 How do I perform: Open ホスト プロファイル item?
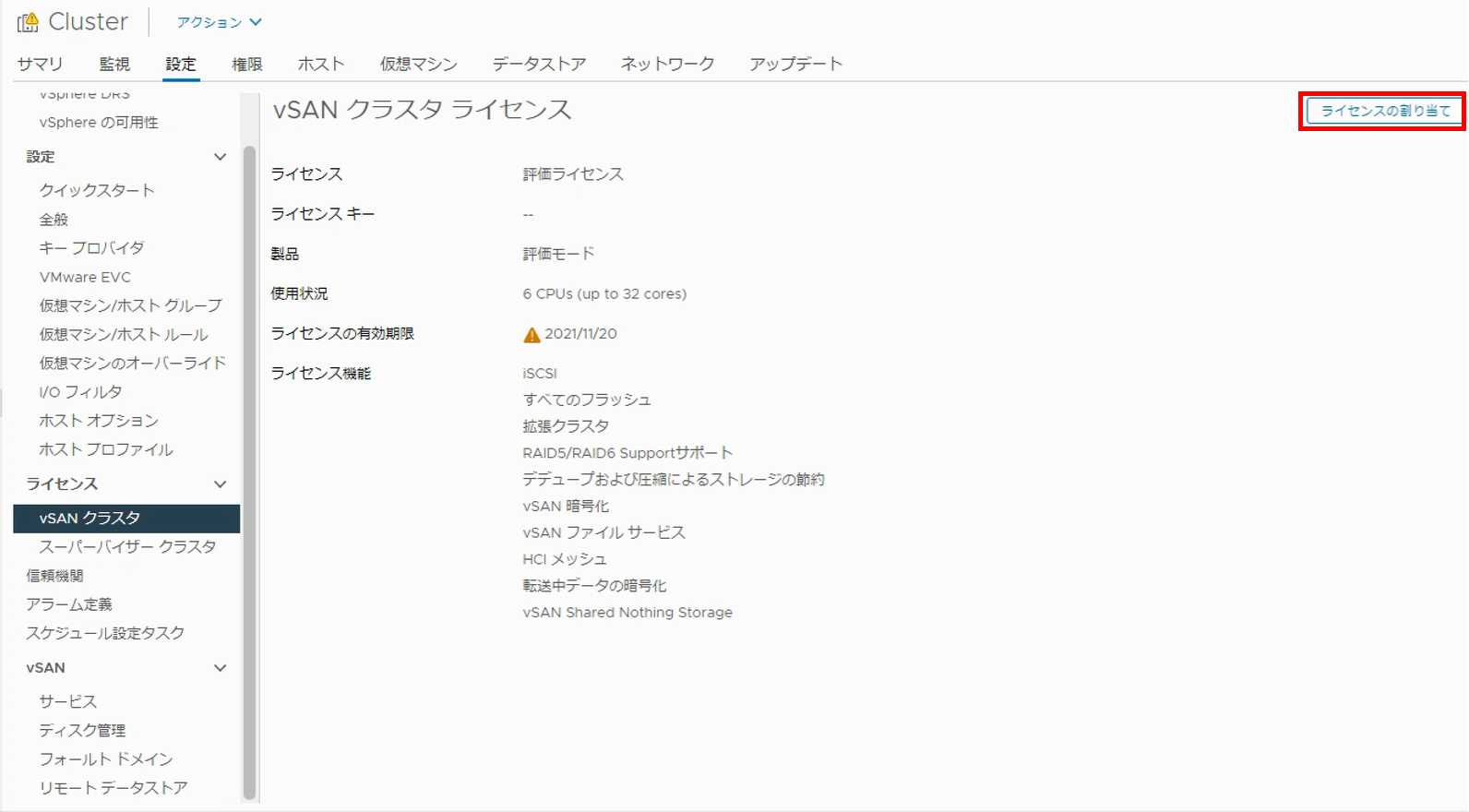coord(106,450)
